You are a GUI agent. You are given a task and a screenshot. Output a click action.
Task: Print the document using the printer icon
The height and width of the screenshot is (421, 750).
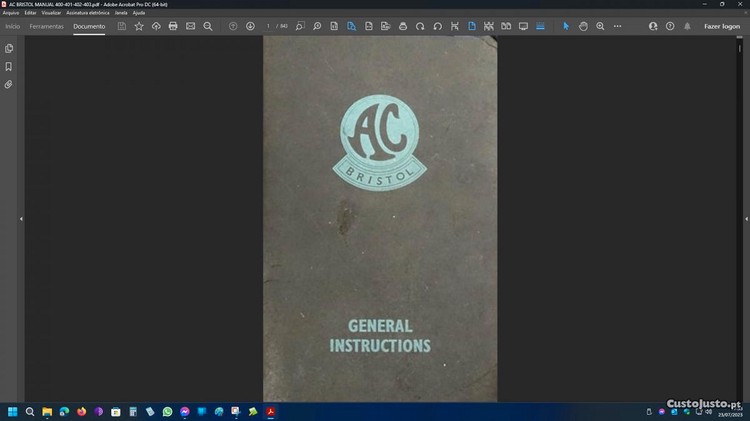(173, 26)
